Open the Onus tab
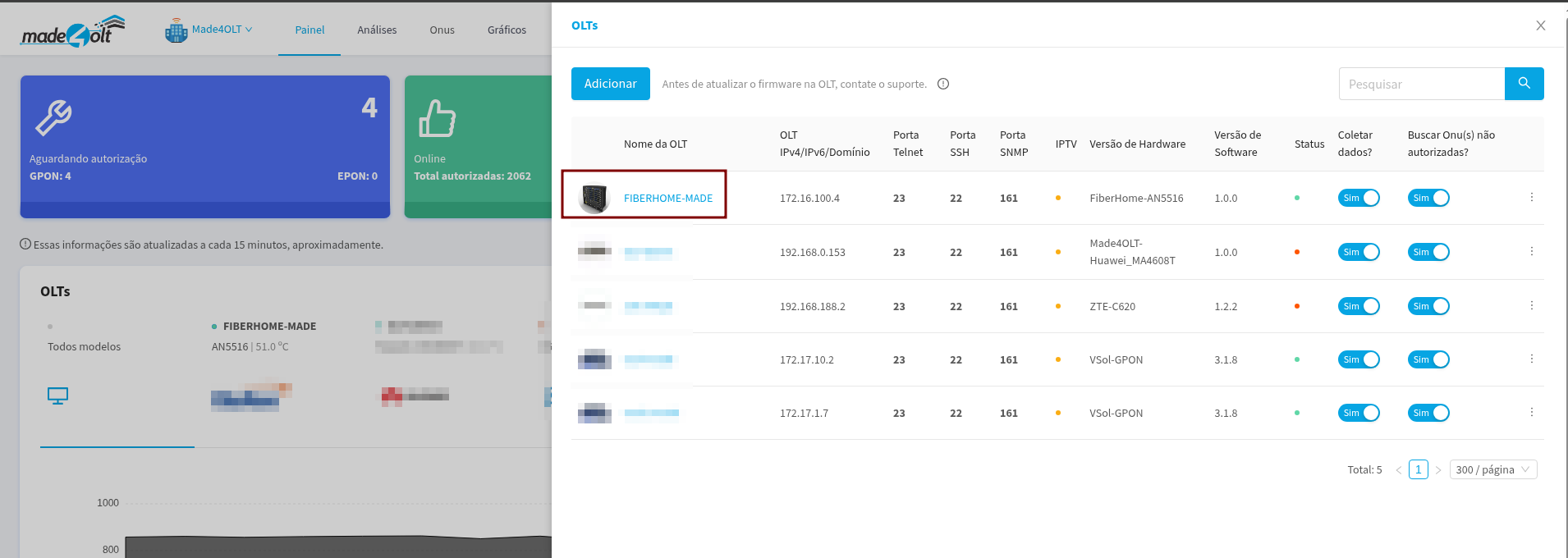This screenshot has width=1568, height=558. coord(442,30)
